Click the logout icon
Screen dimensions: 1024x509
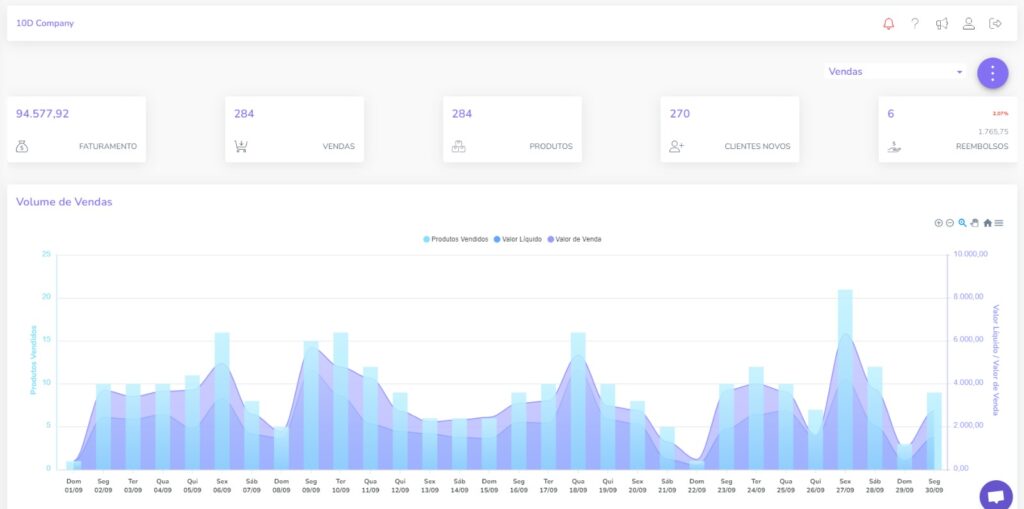pyautogui.click(x=995, y=24)
